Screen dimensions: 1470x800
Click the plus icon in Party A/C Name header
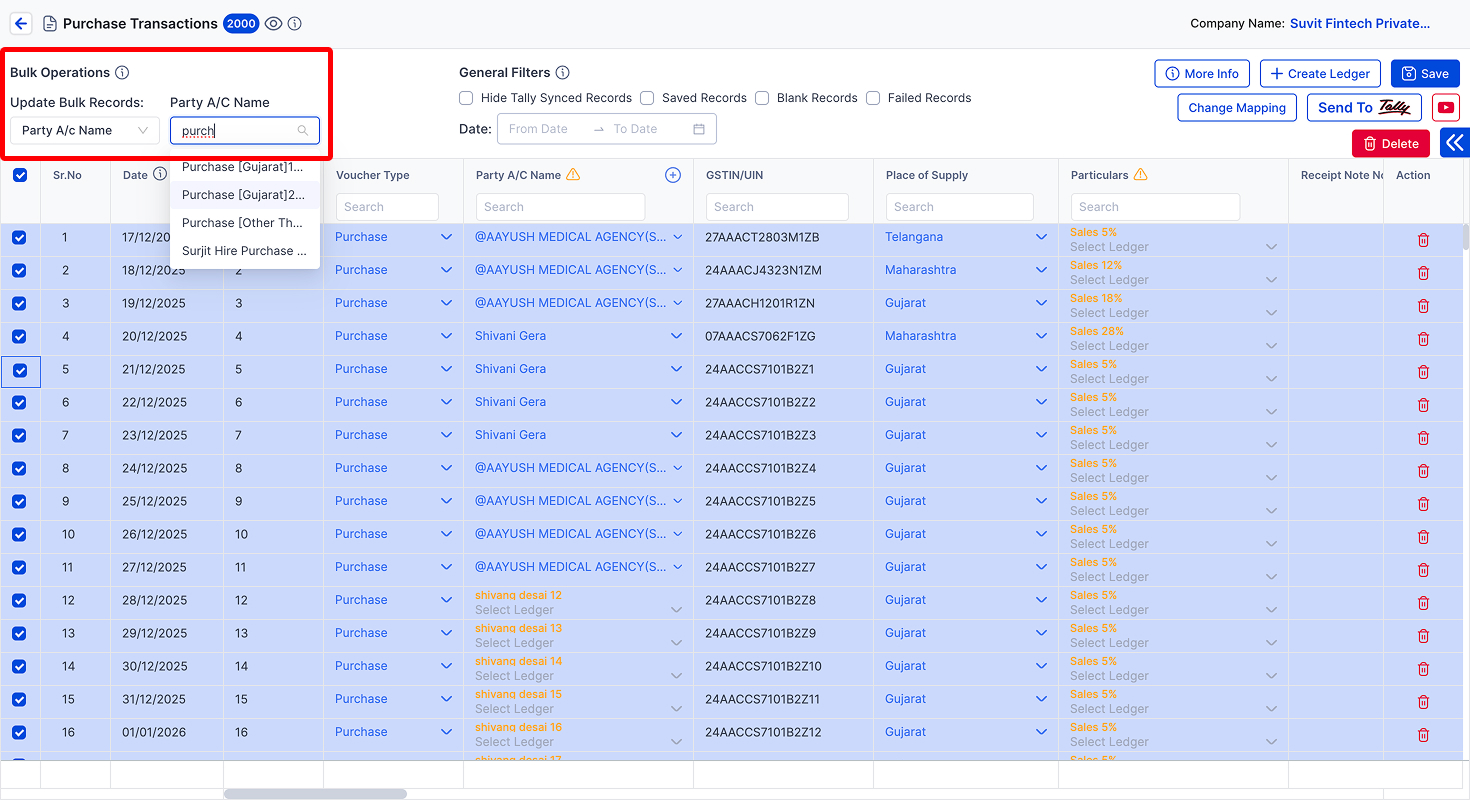click(x=673, y=175)
